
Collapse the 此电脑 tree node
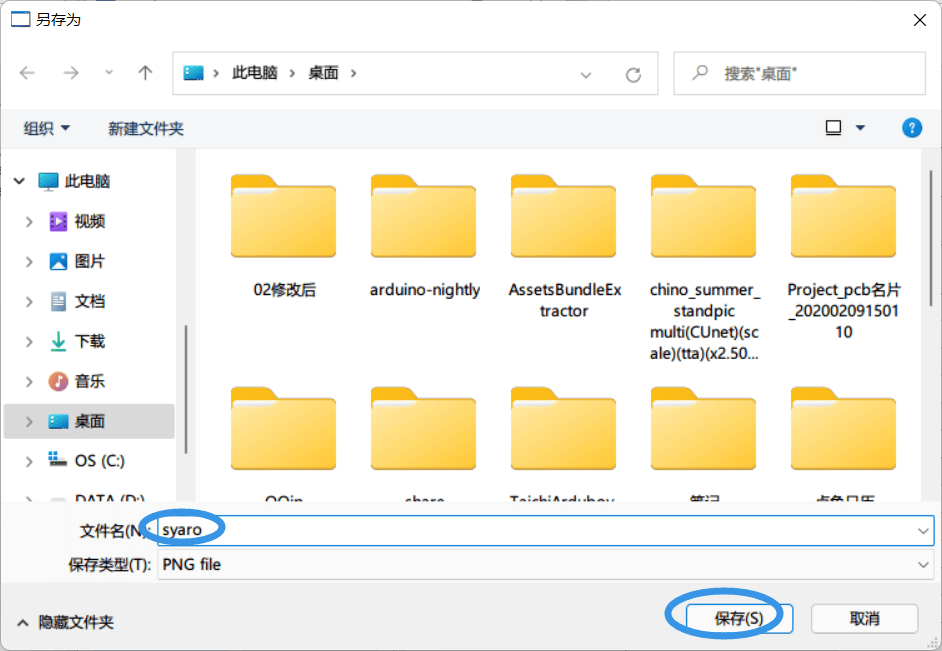[x=19, y=181]
